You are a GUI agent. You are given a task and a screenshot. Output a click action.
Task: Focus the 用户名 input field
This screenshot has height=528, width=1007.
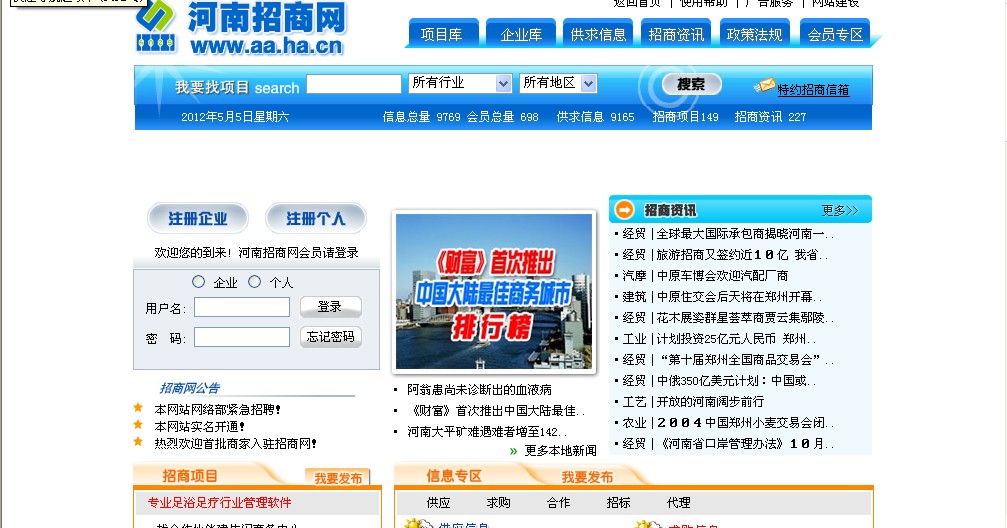click(242, 307)
